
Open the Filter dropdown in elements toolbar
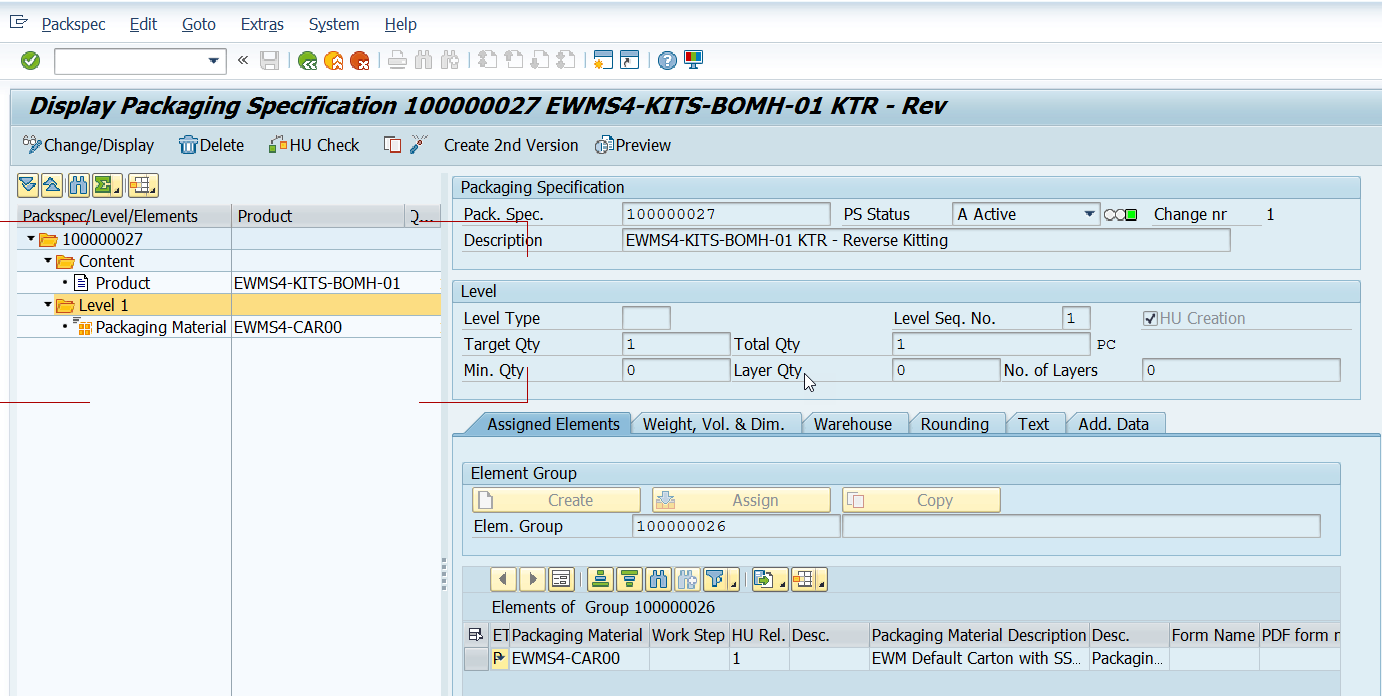tap(721, 579)
